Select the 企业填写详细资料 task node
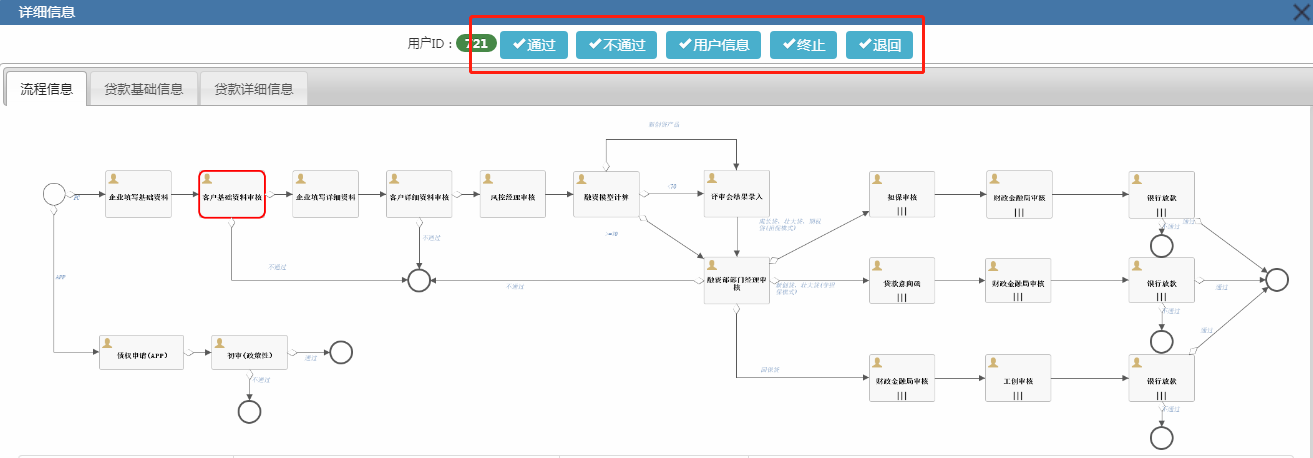The image size is (1313, 458). tap(325, 194)
